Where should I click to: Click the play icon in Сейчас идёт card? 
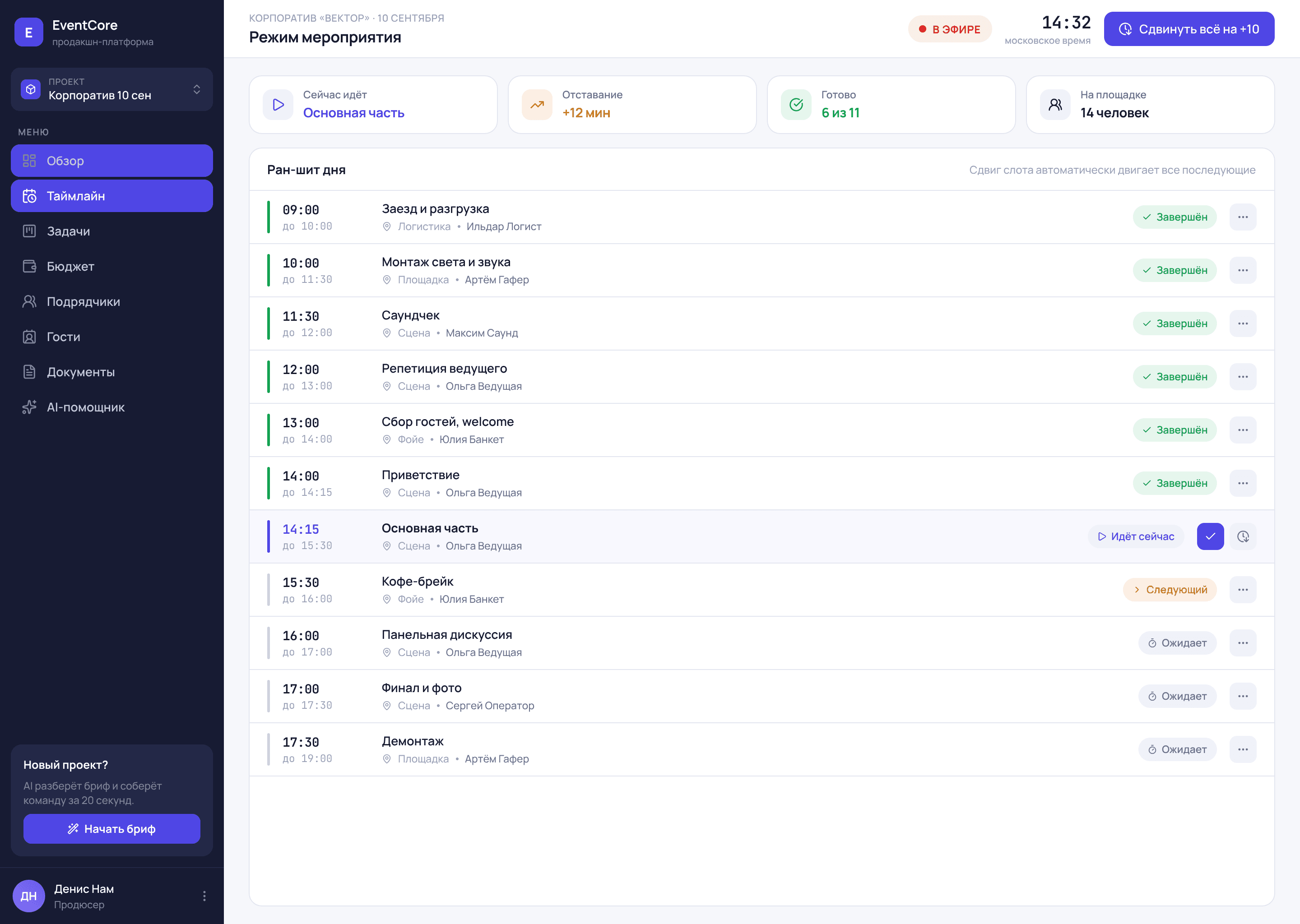279,105
